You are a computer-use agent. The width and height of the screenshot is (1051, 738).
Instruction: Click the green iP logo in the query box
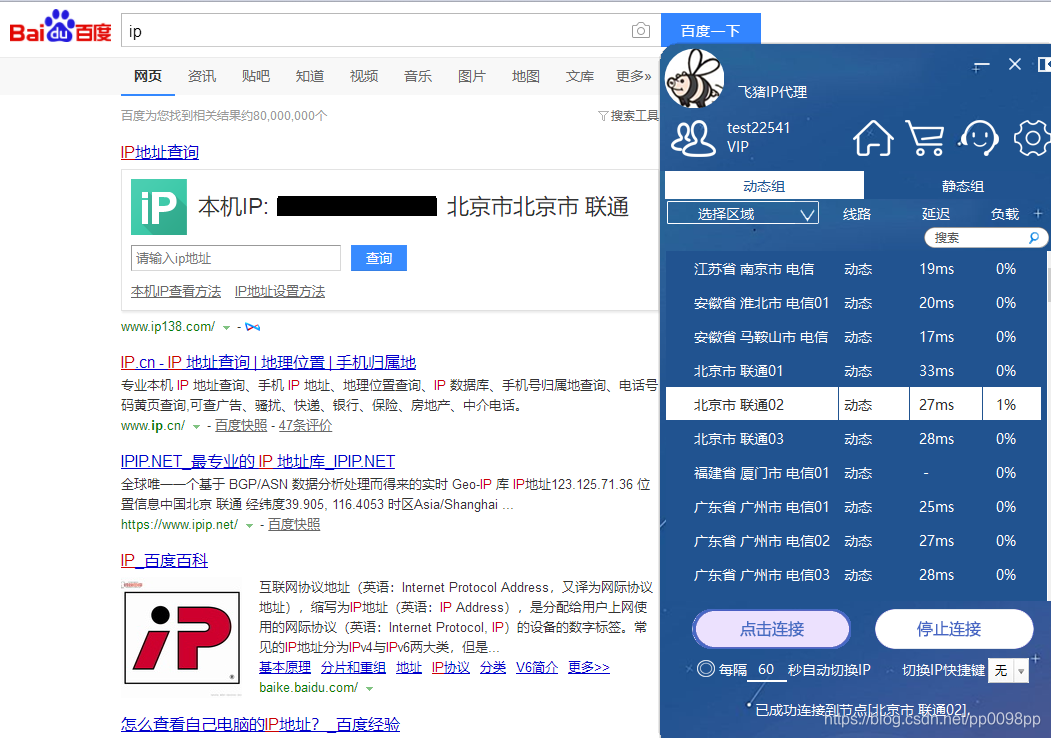tap(159, 206)
